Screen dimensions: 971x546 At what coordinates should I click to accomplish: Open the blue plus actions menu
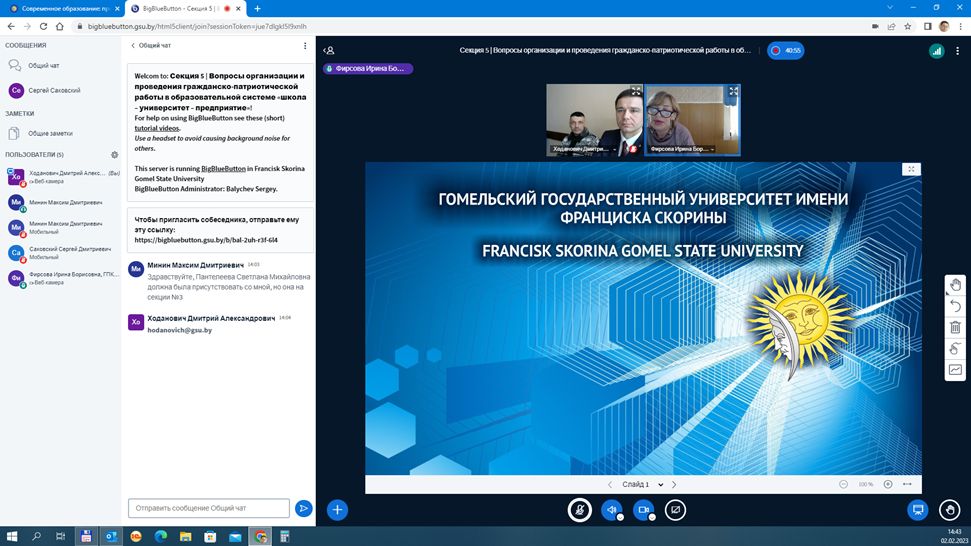coord(338,510)
